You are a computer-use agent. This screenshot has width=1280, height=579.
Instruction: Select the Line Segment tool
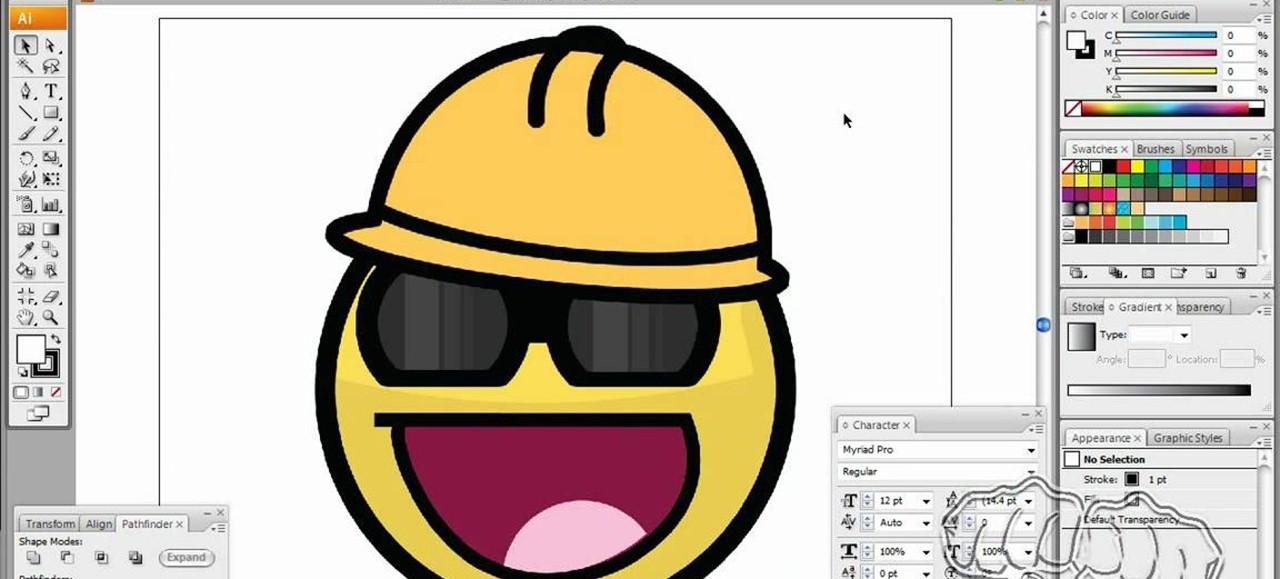(x=27, y=112)
